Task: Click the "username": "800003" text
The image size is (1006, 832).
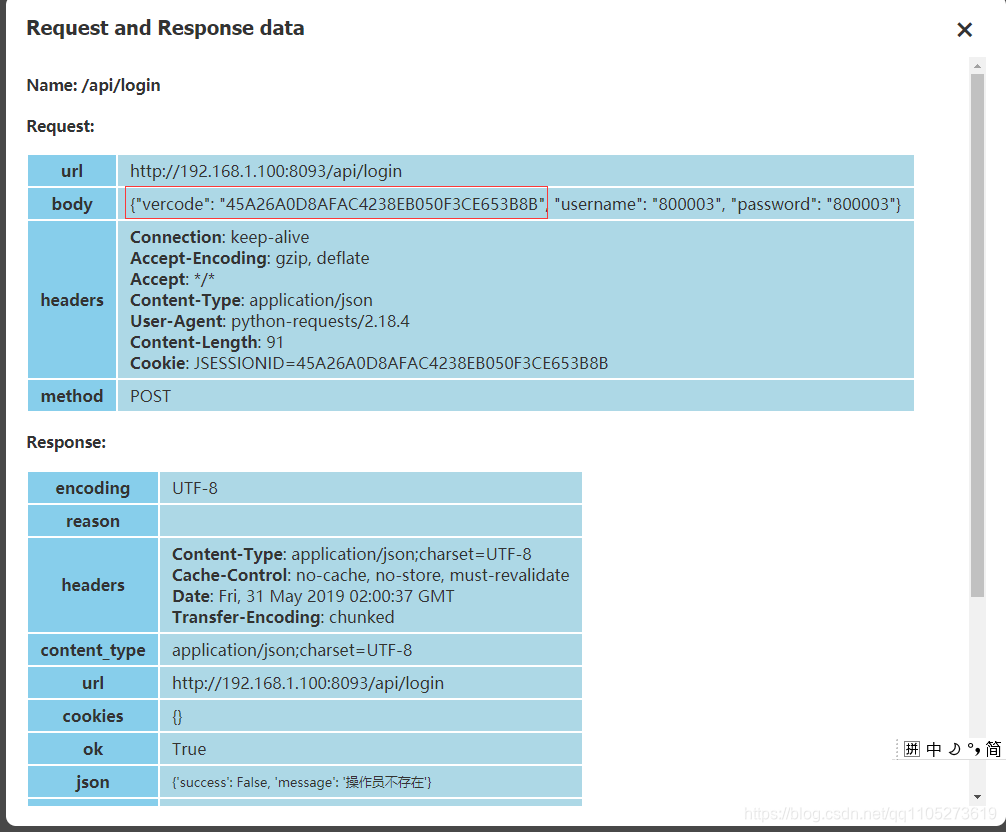Action: coord(639,204)
